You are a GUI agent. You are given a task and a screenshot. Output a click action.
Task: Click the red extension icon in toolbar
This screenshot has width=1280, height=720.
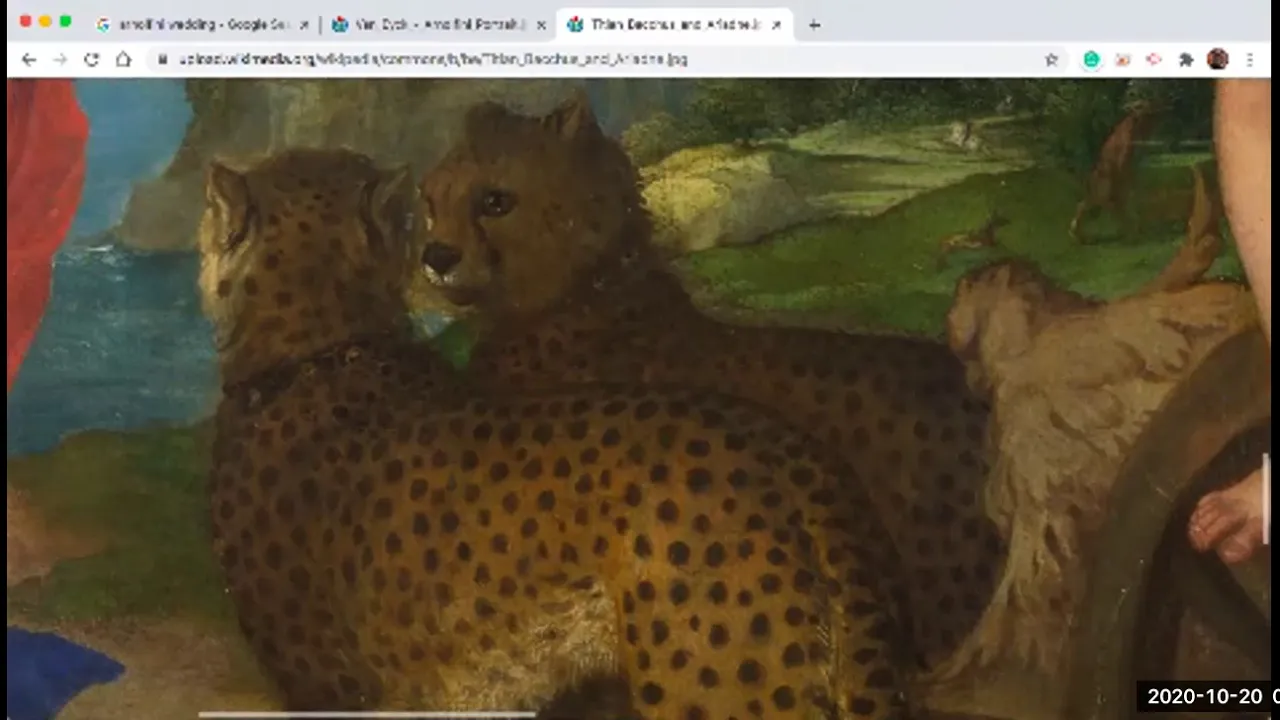coord(1154,60)
